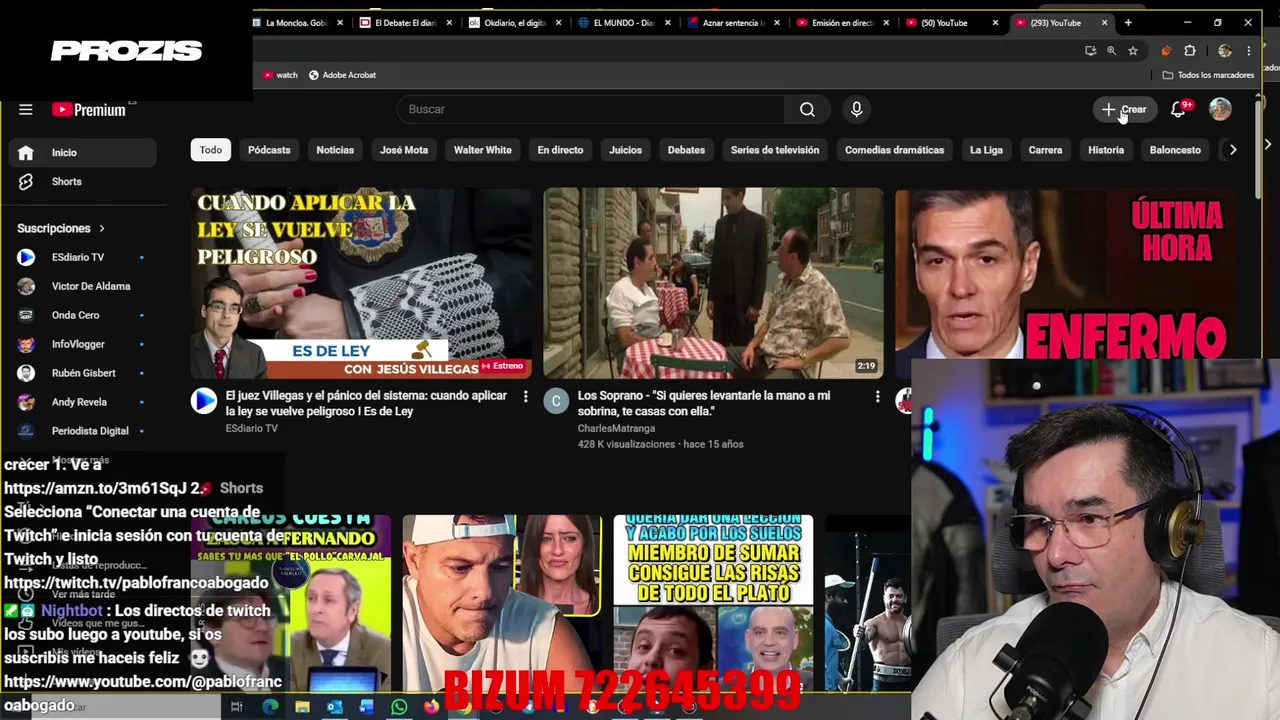Select the La Liga filter chip
This screenshot has height=720, width=1280.
[986, 150]
